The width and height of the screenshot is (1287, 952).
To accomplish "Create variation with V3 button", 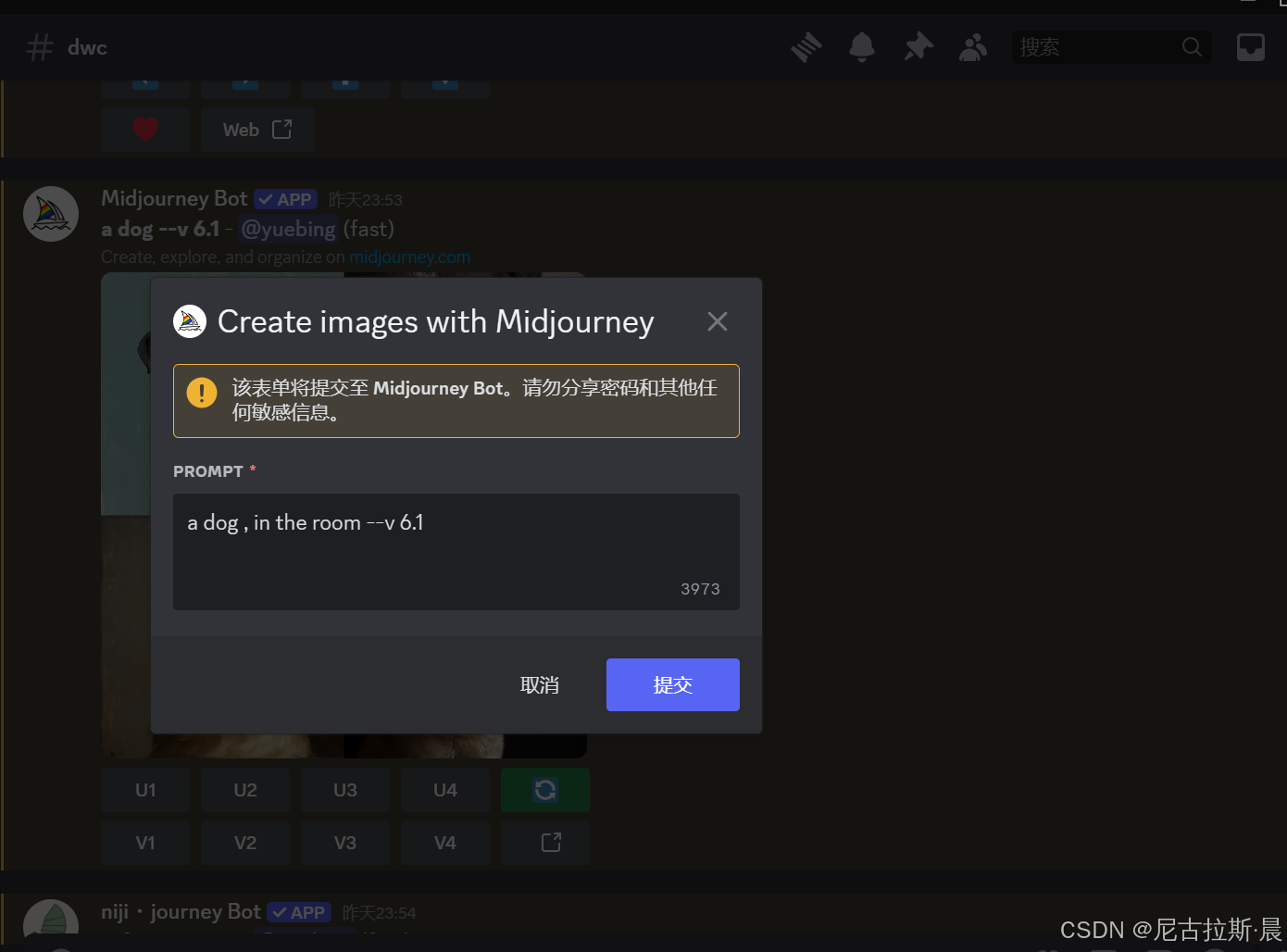I will [345, 843].
